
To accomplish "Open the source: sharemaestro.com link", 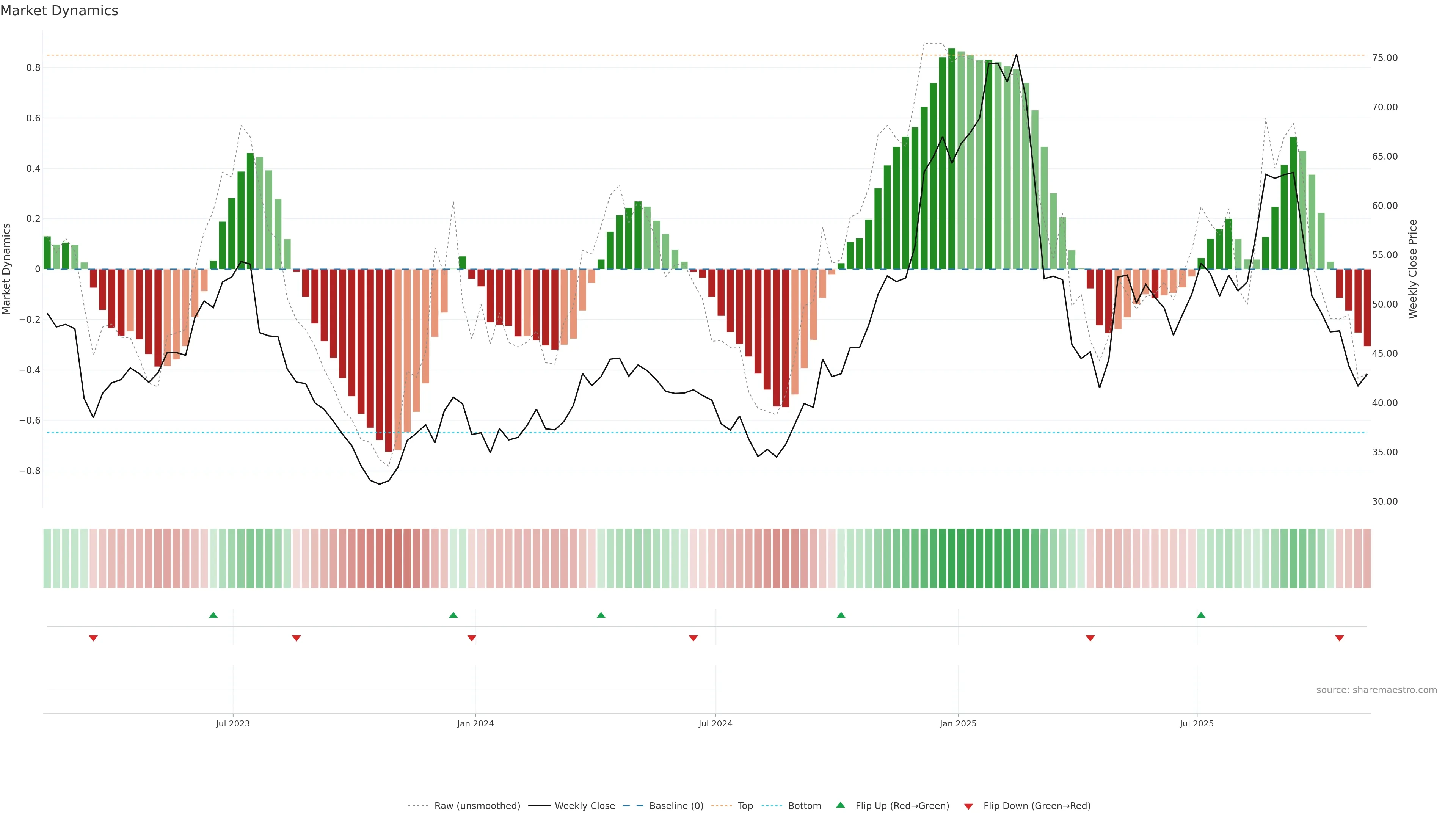I will point(1376,690).
